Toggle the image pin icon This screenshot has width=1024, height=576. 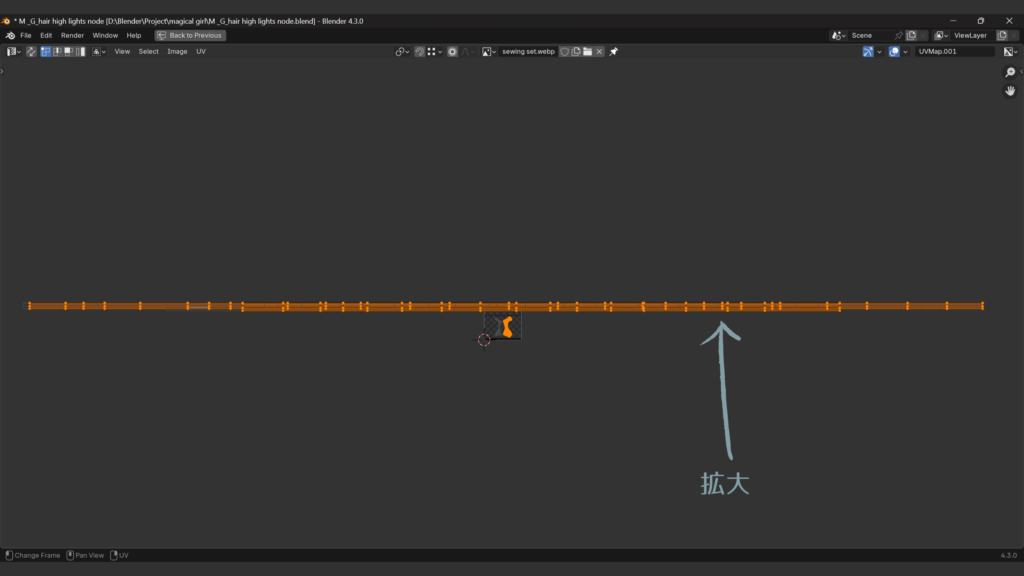pyautogui.click(x=614, y=51)
